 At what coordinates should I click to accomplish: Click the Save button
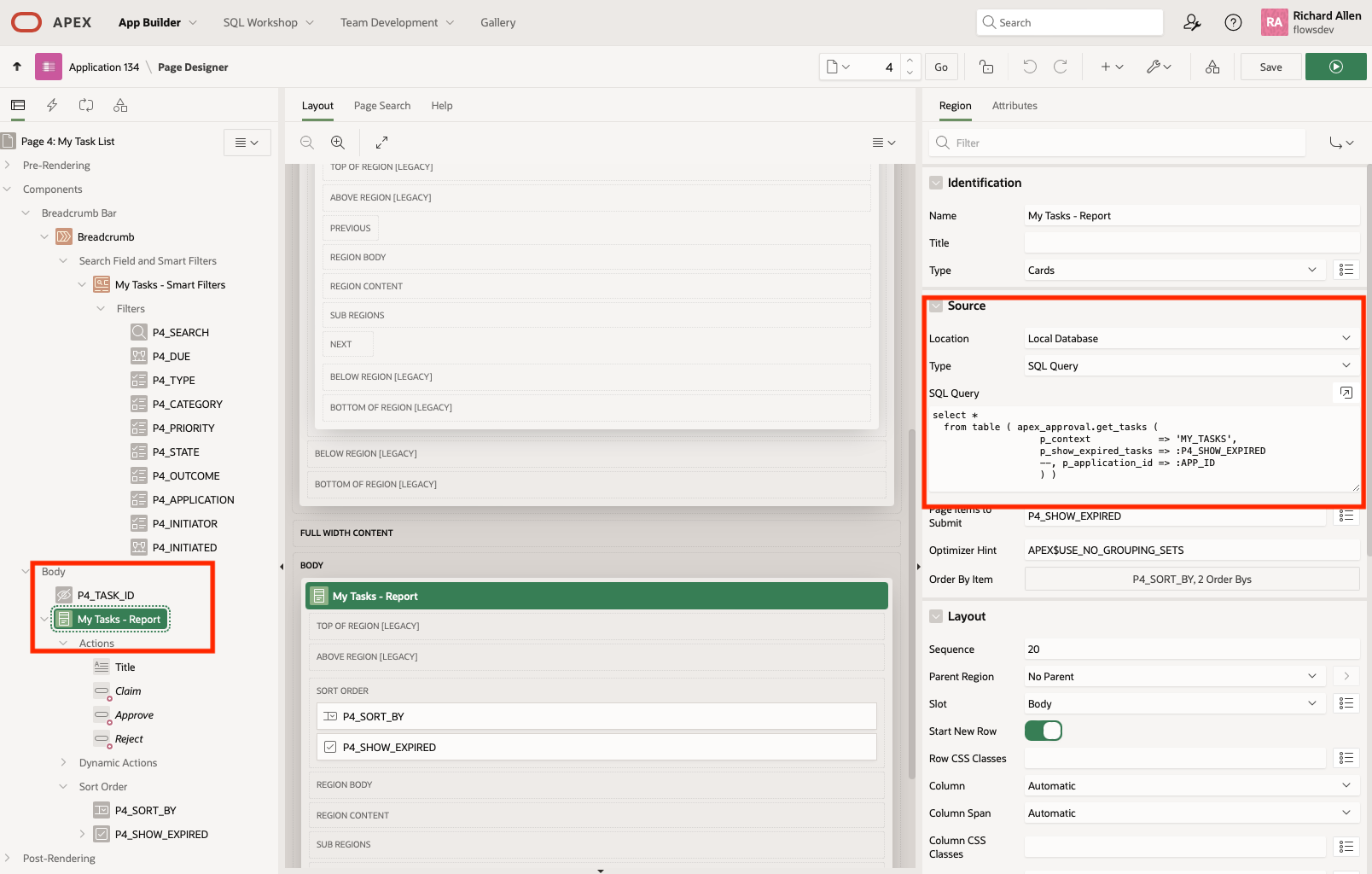[x=1270, y=67]
